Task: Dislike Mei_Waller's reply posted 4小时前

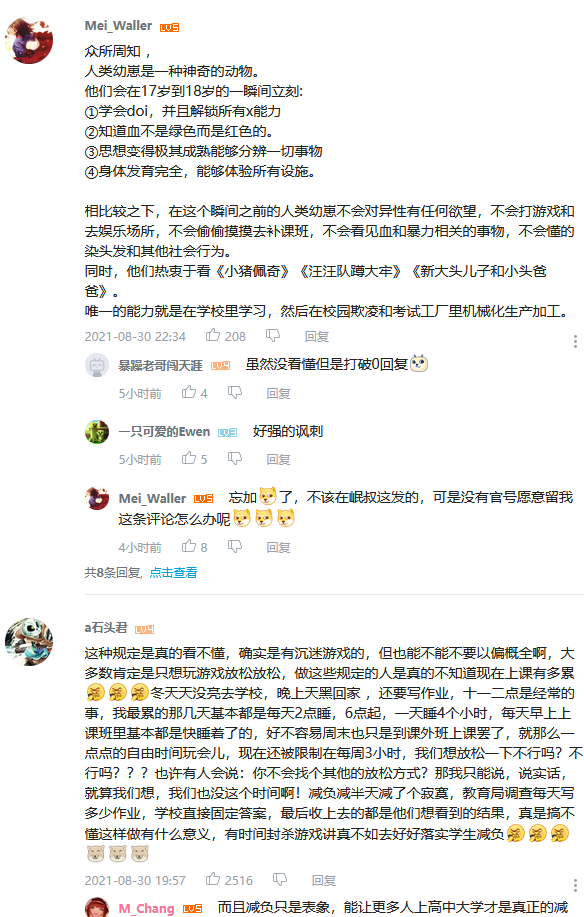Action: (x=235, y=546)
